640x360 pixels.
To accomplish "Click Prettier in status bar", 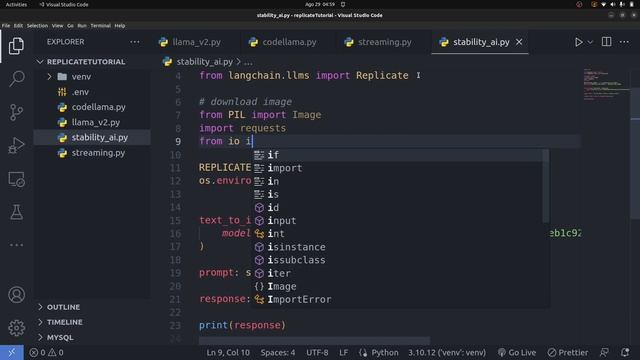I will click(568, 352).
